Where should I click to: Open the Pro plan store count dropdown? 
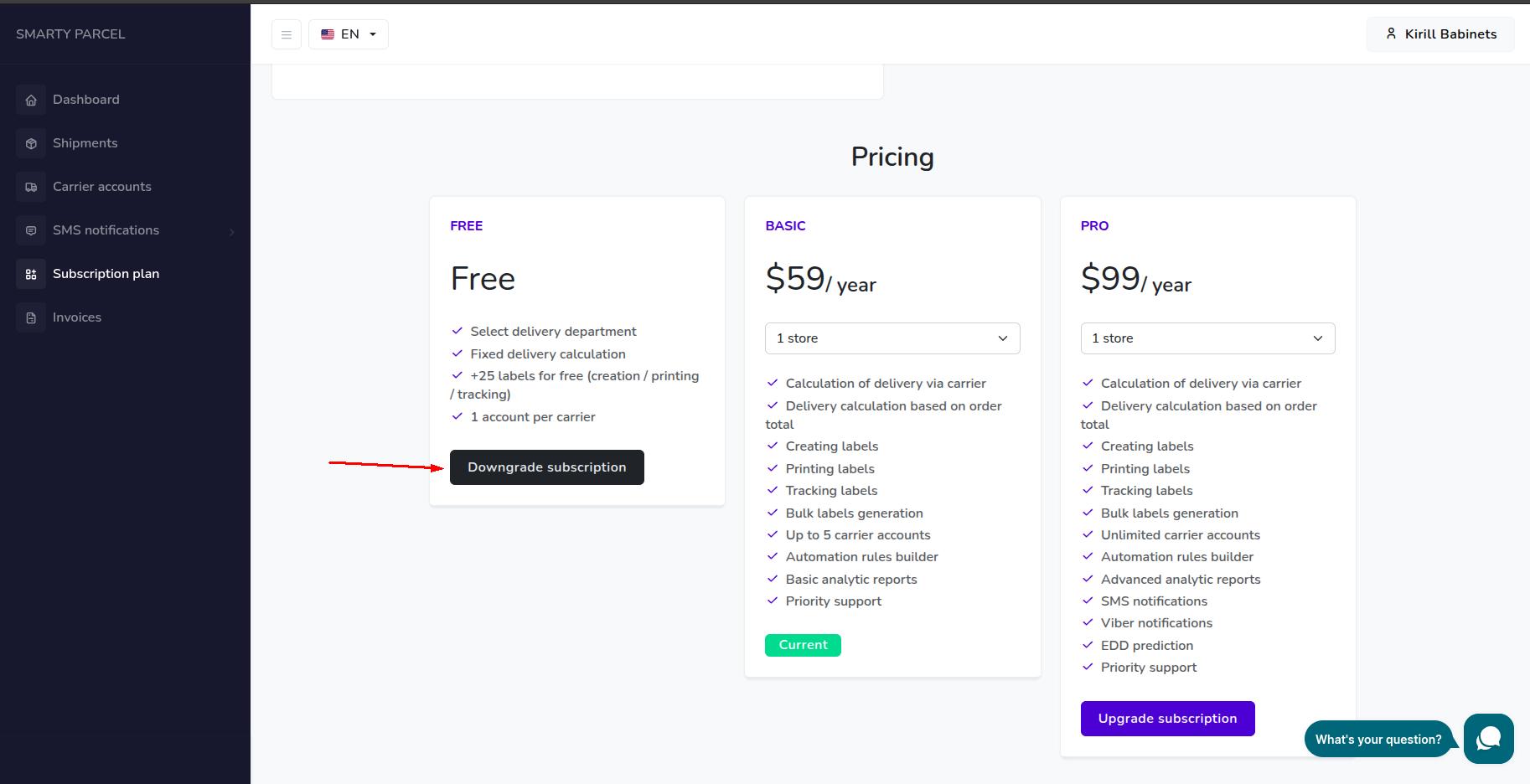[1207, 338]
